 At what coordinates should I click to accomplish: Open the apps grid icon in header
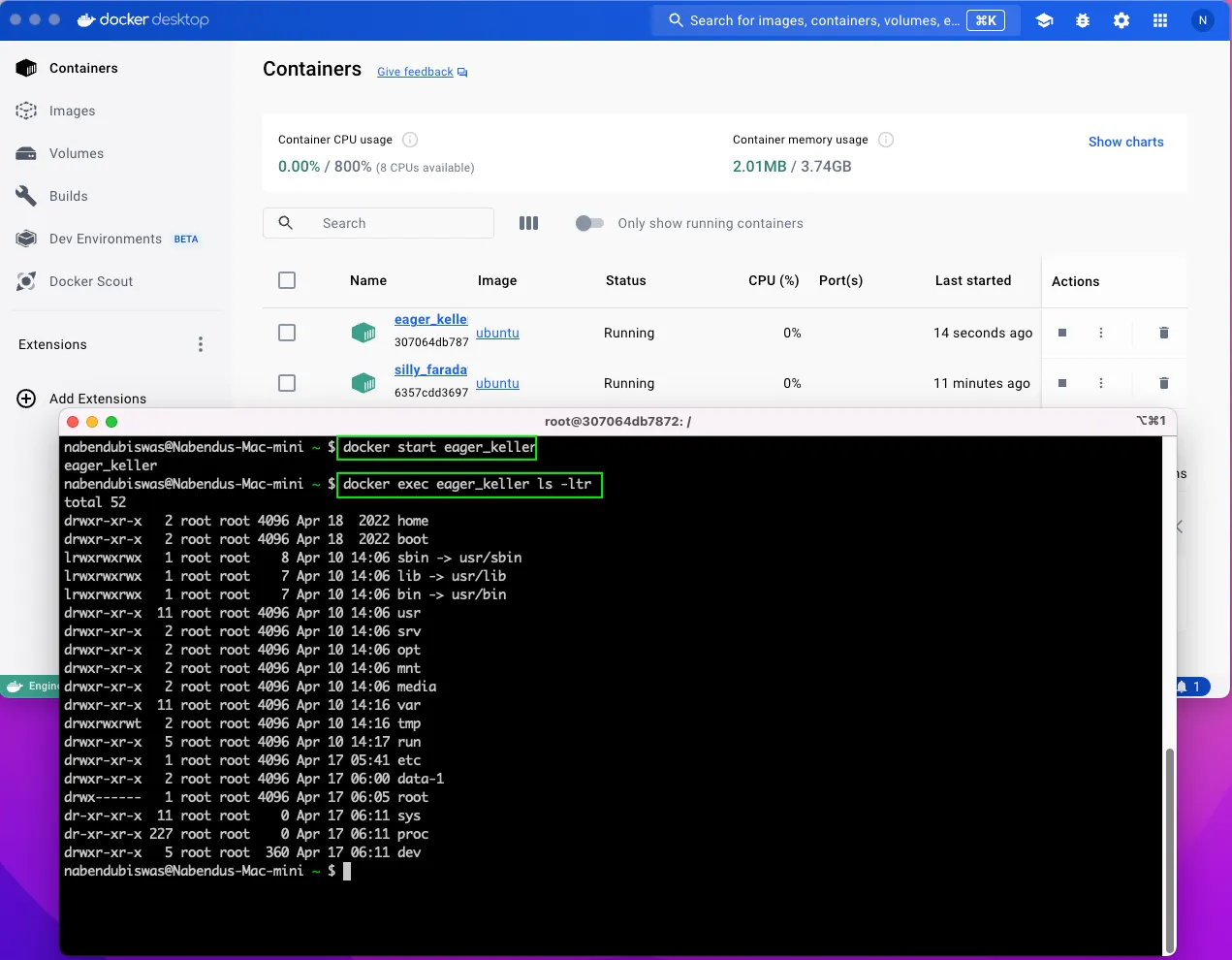click(1160, 20)
